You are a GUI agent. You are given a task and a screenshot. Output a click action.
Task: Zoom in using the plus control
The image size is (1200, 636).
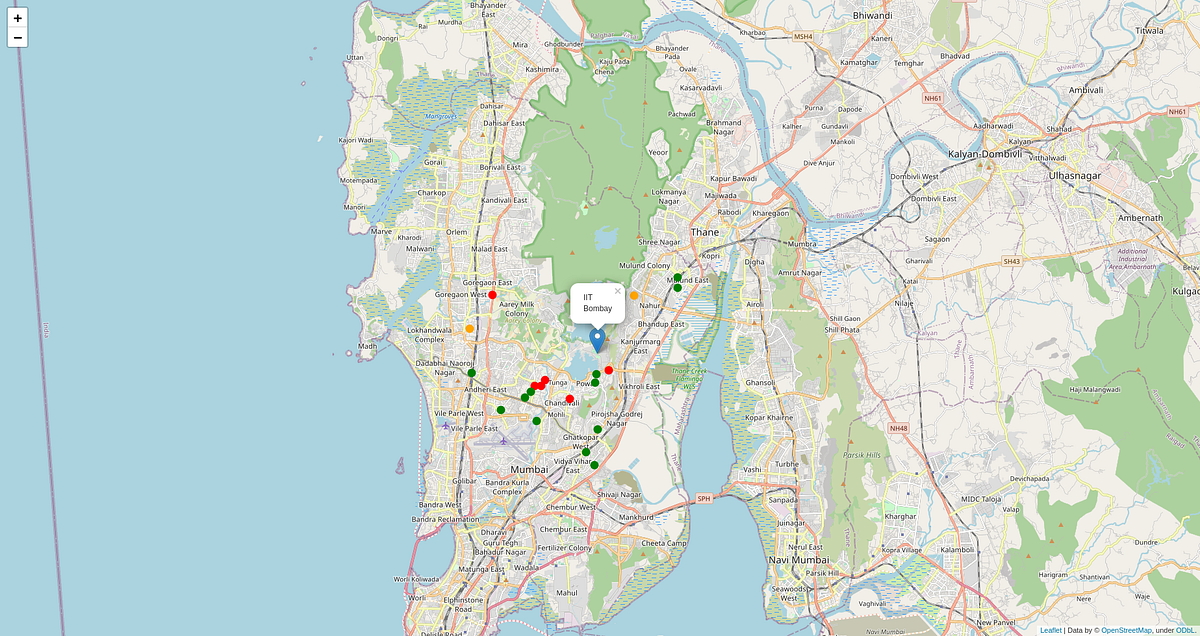[x=16, y=17]
